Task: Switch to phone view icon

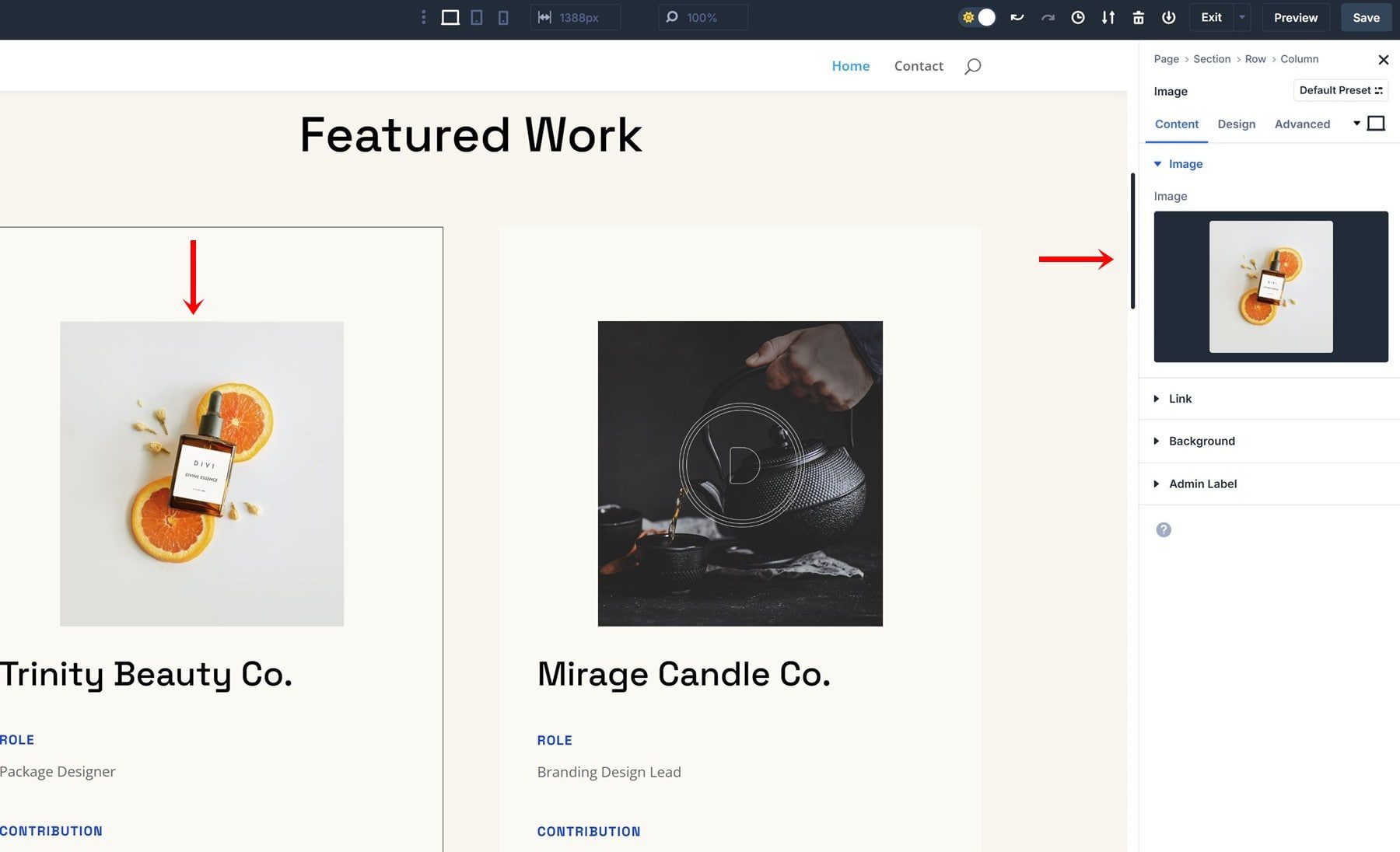Action: (x=503, y=17)
